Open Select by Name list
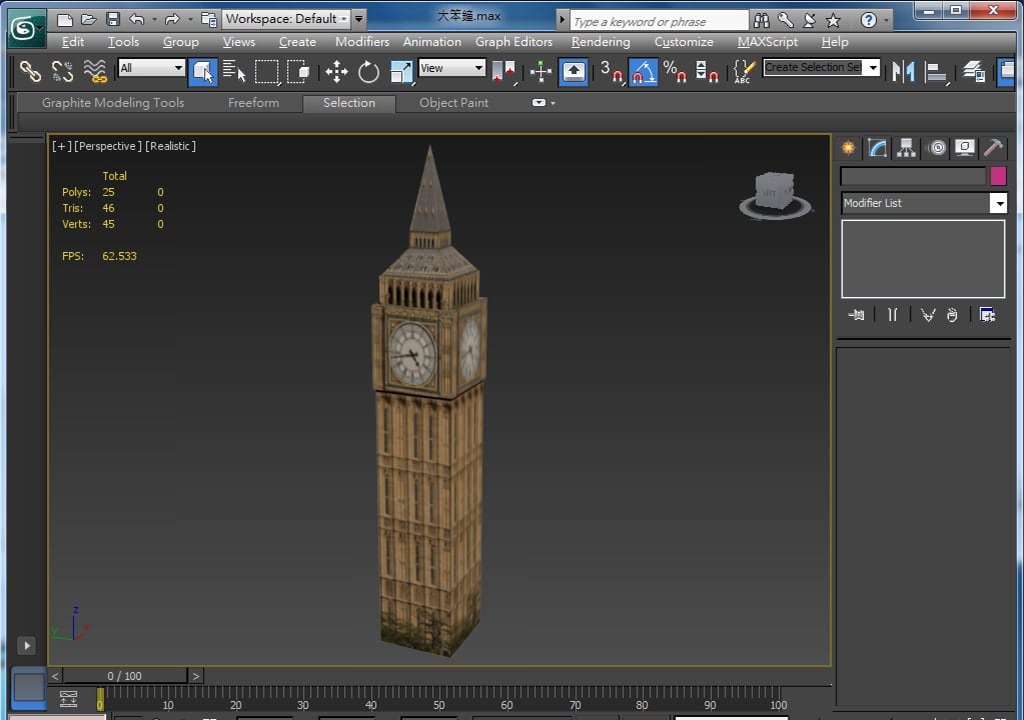Screen dimensions: 1024x720 tap(234, 71)
